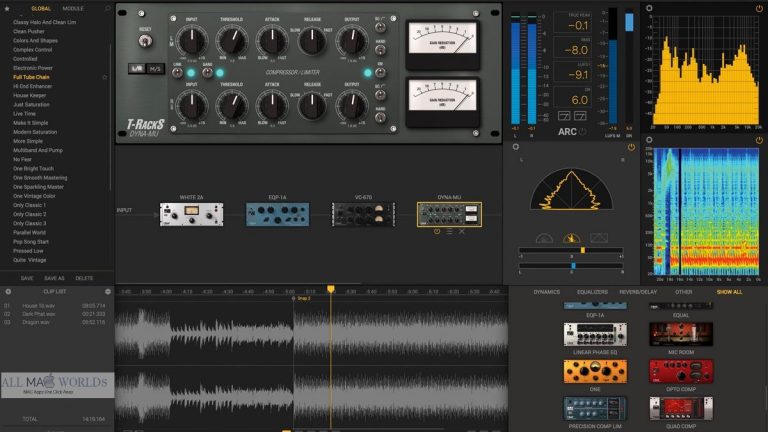Viewport: 768px width, 432px height.
Task: Select the OPTO COMP module thumbnail
Action: click(681, 371)
